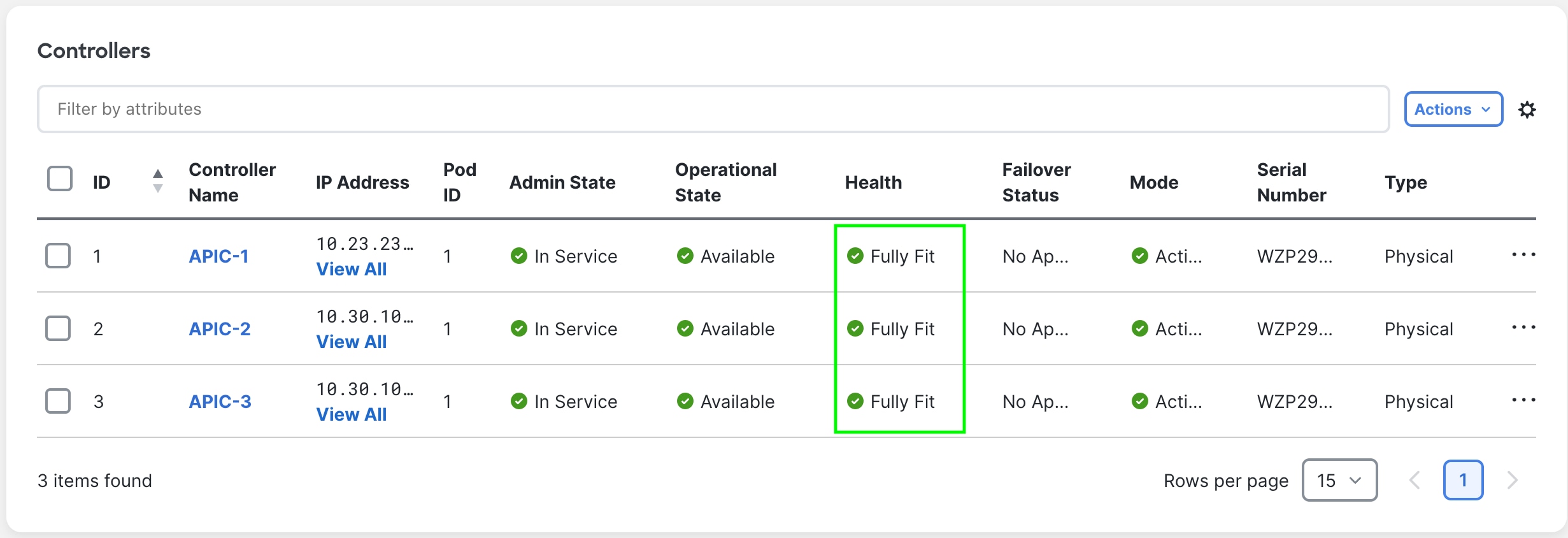
Task: Open the APIC-3 controller link
Action: click(x=220, y=402)
